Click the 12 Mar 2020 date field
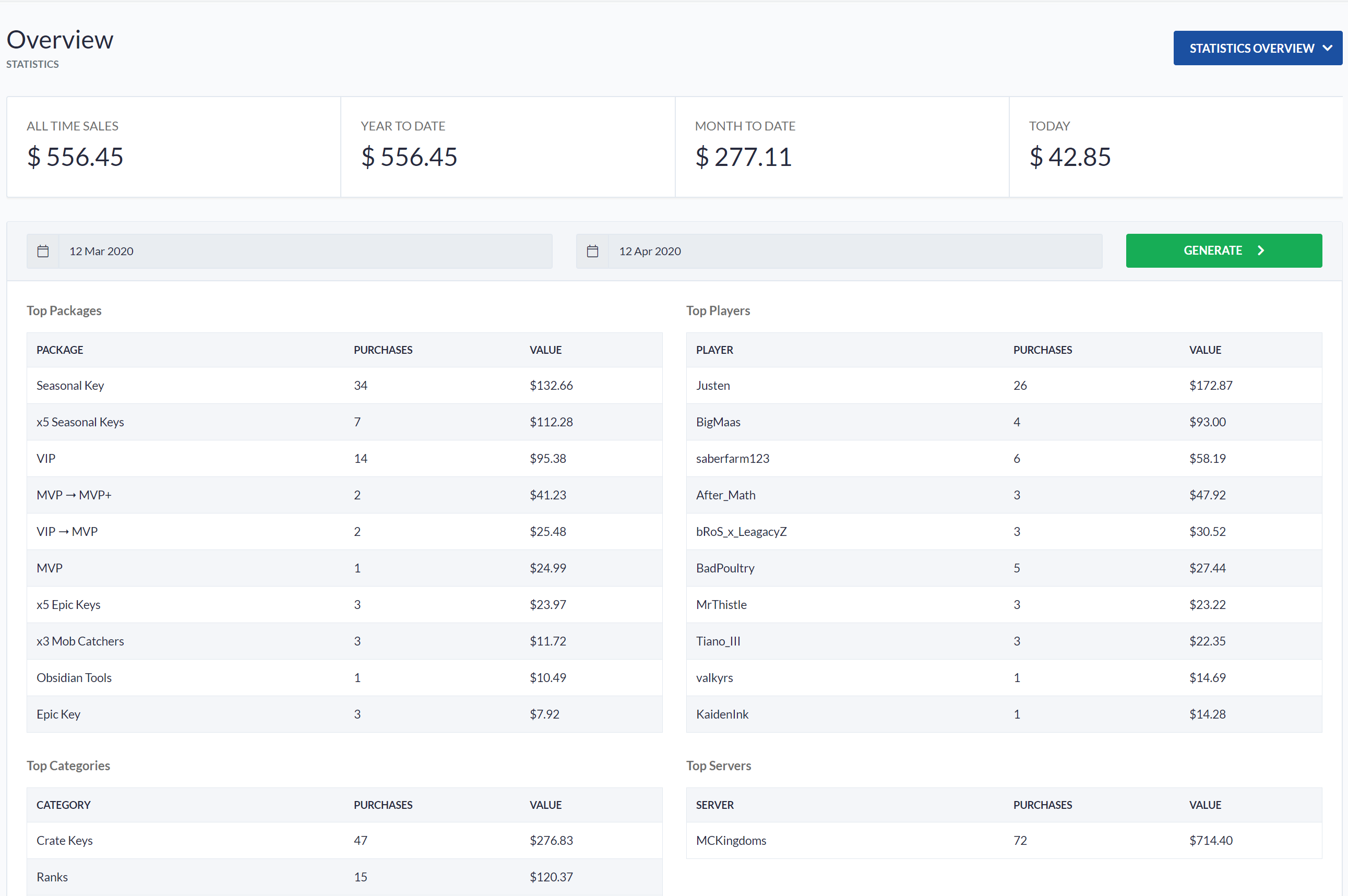The height and width of the screenshot is (896, 1348). [305, 251]
